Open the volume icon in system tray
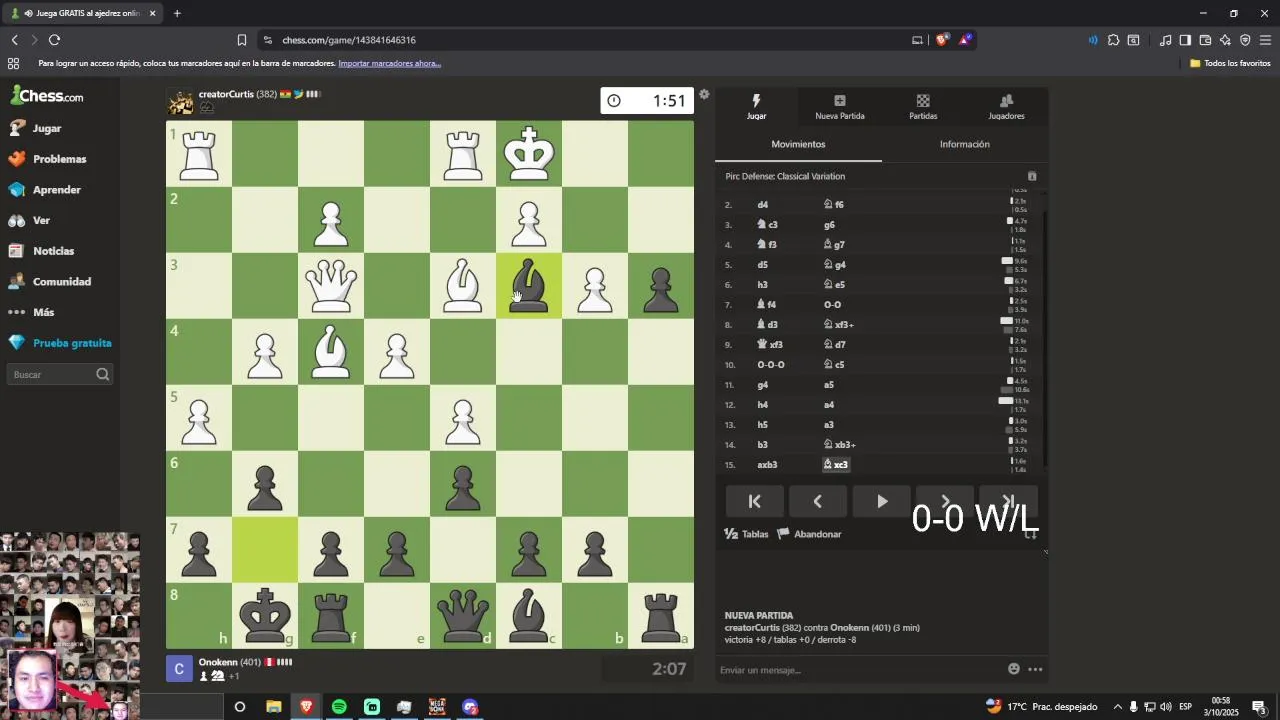The width and height of the screenshot is (1280, 720). click(x=1166, y=707)
